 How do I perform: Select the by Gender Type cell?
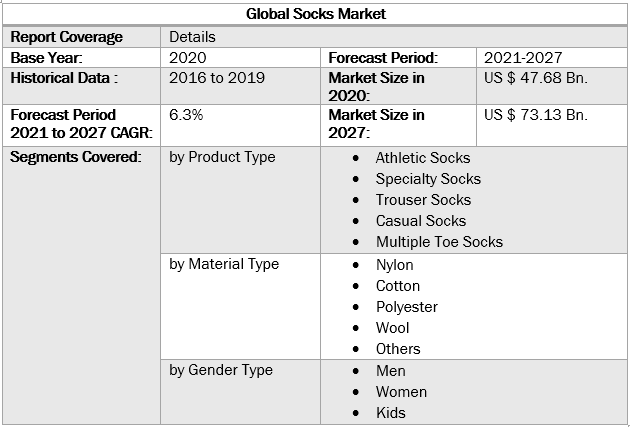pyautogui.click(x=221, y=370)
